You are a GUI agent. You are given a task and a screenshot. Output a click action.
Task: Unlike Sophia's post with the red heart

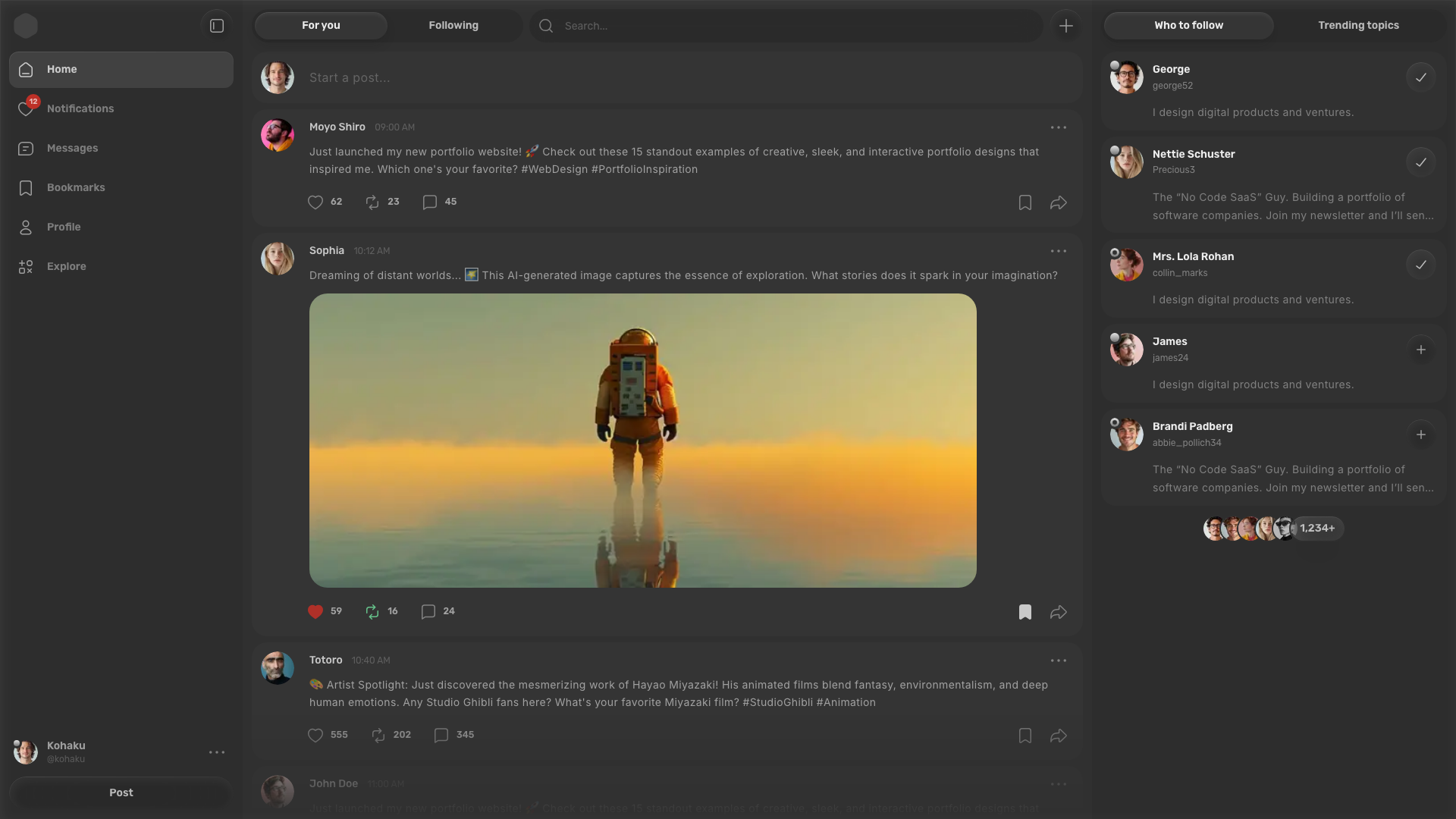click(315, 612)
